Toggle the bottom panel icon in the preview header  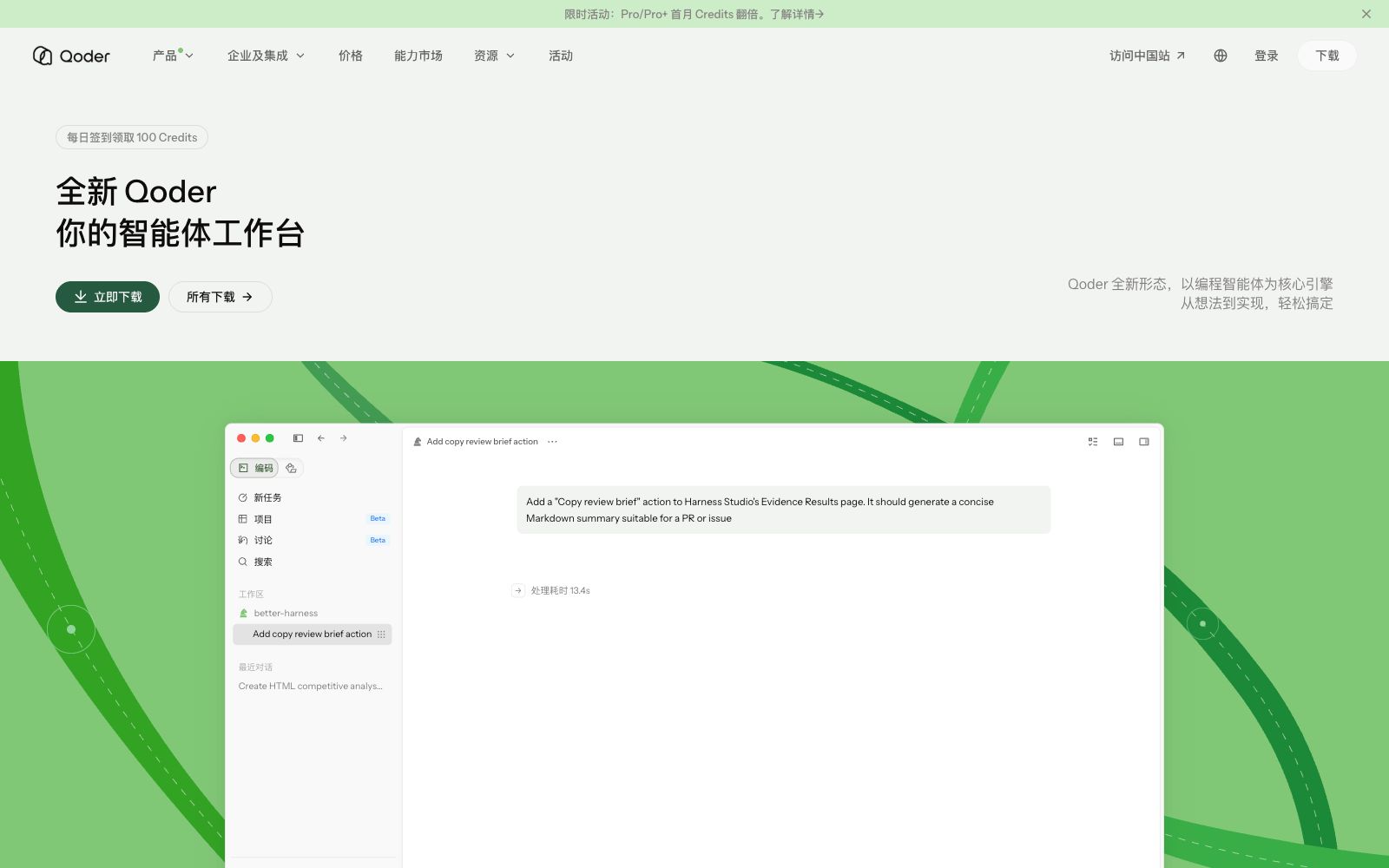(1119, 442)
